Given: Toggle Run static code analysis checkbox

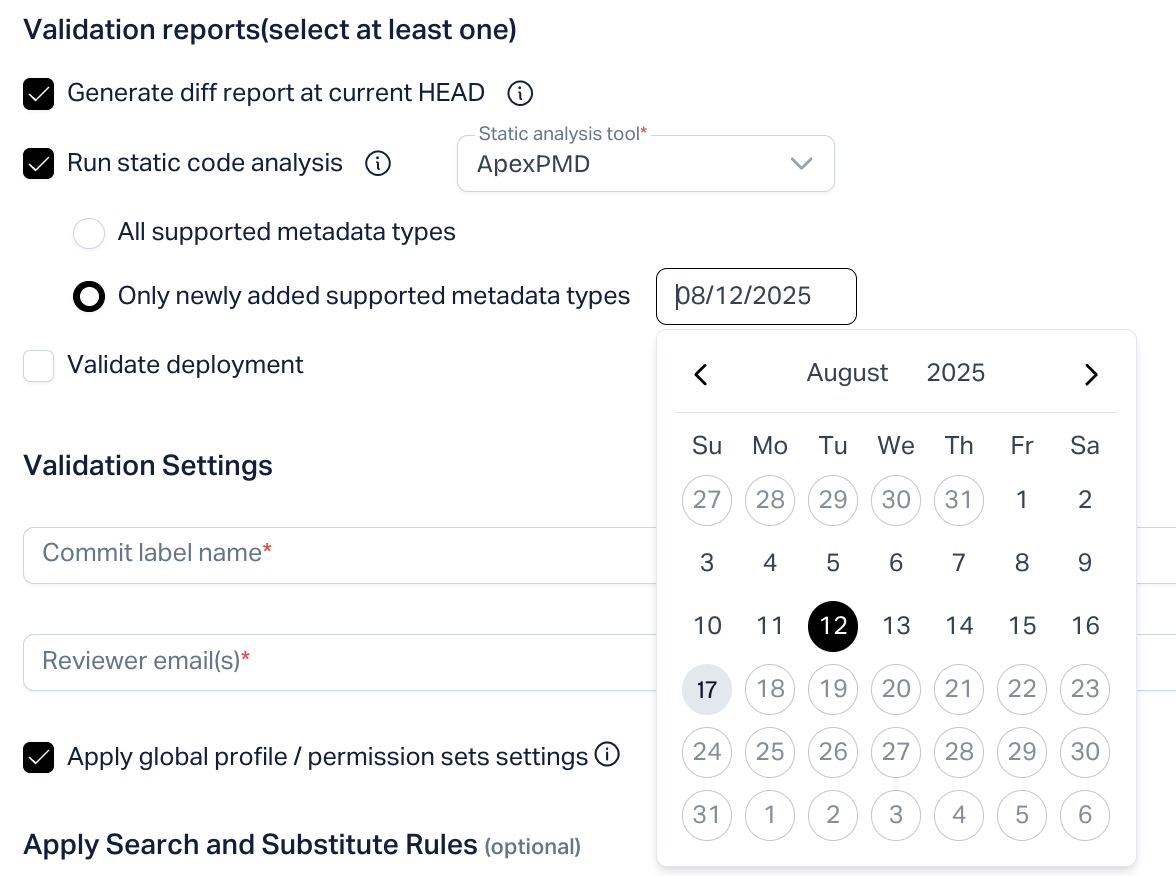Looking at the screenshot, I should tap(39, 163).
